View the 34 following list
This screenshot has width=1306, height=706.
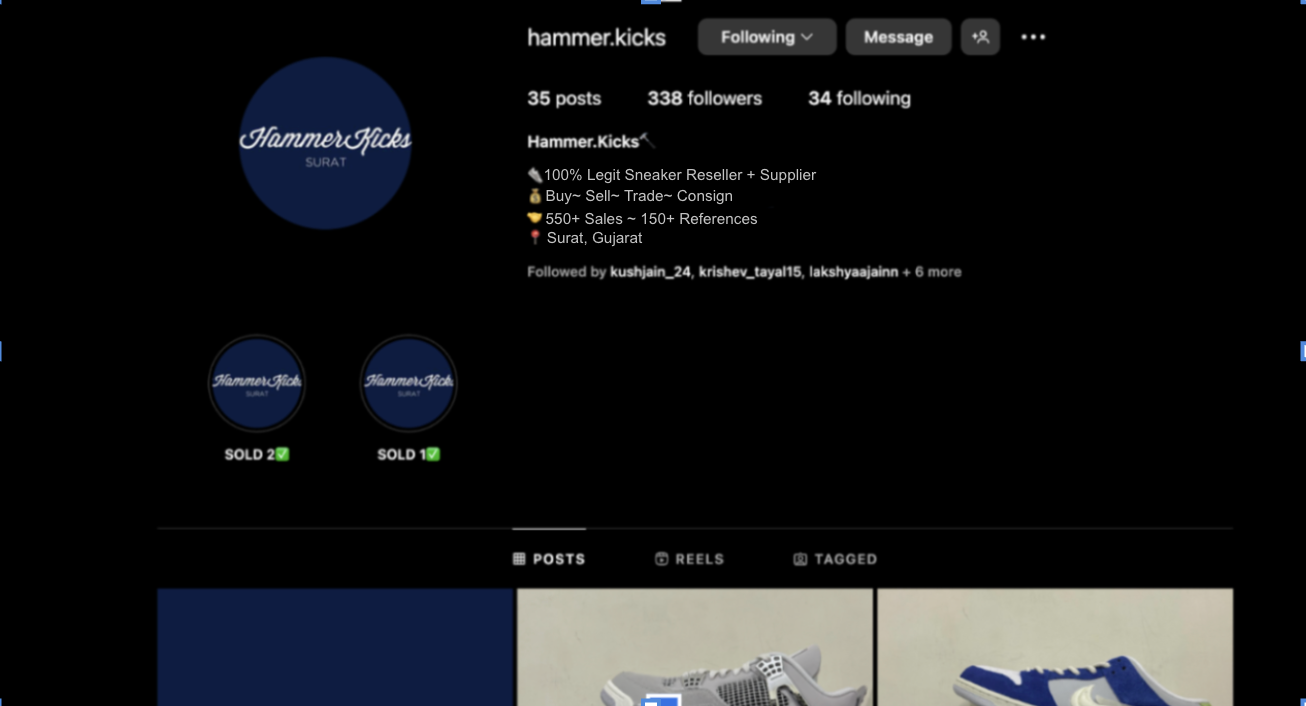859,98
